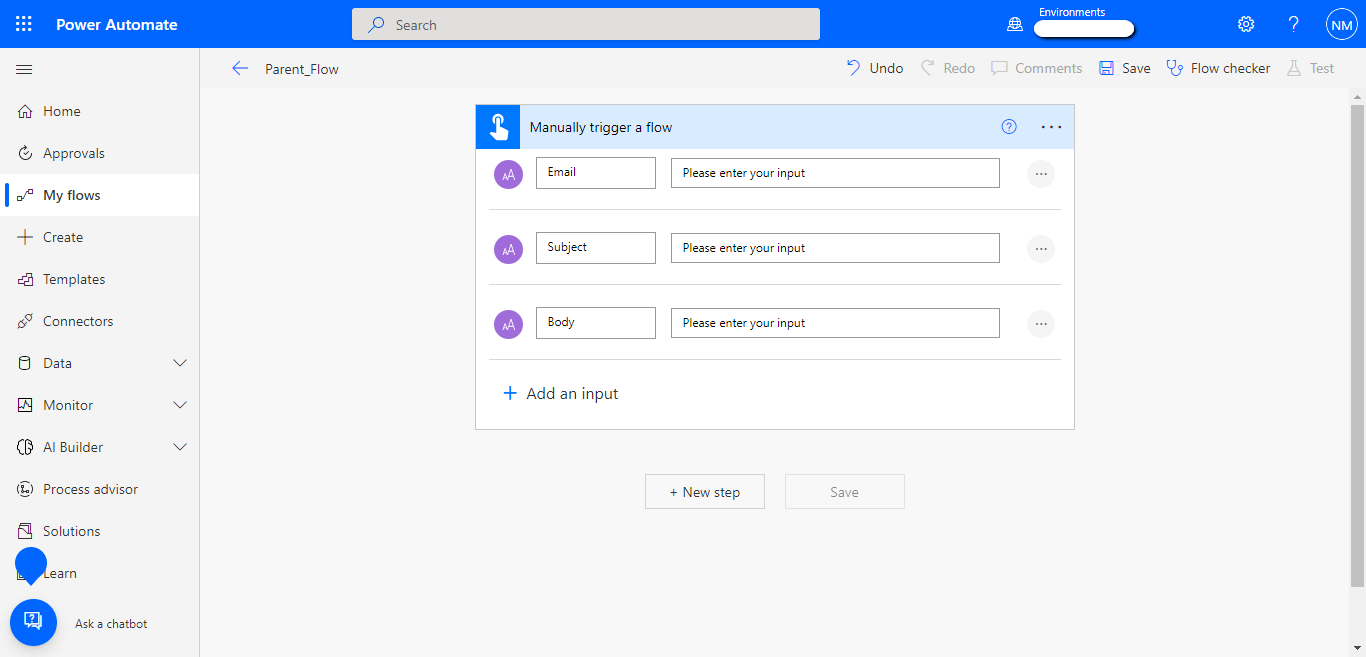
Task: Open the Learn sidebar item
Action: [100, 573]
